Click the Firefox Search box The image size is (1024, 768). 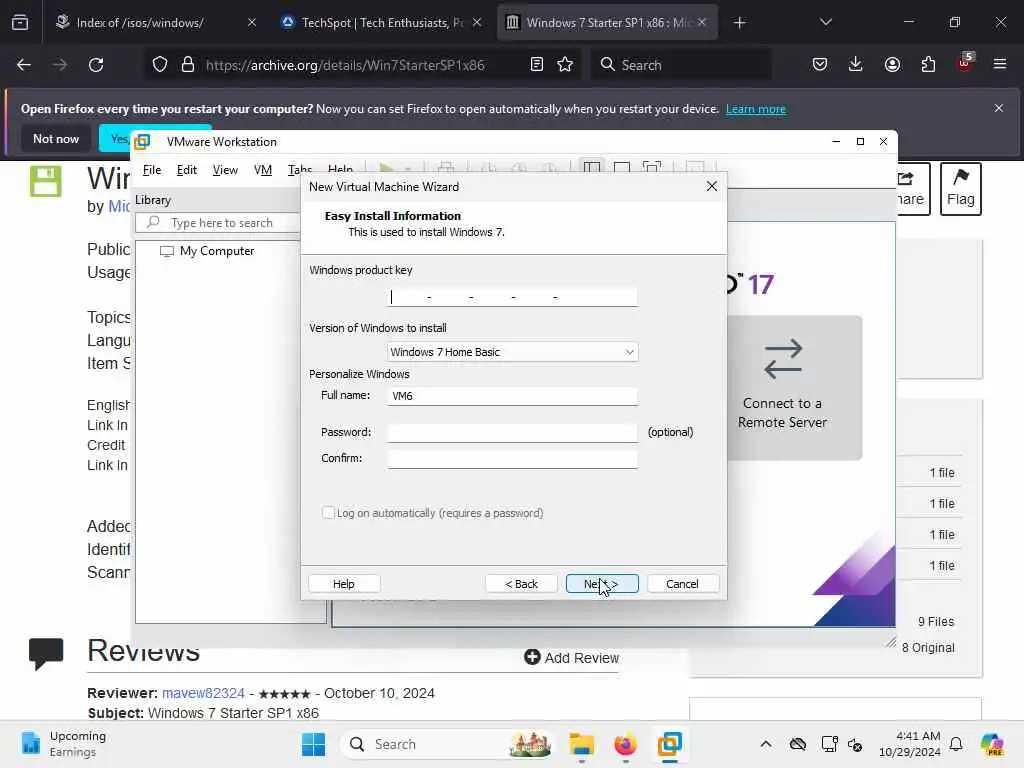681,65
